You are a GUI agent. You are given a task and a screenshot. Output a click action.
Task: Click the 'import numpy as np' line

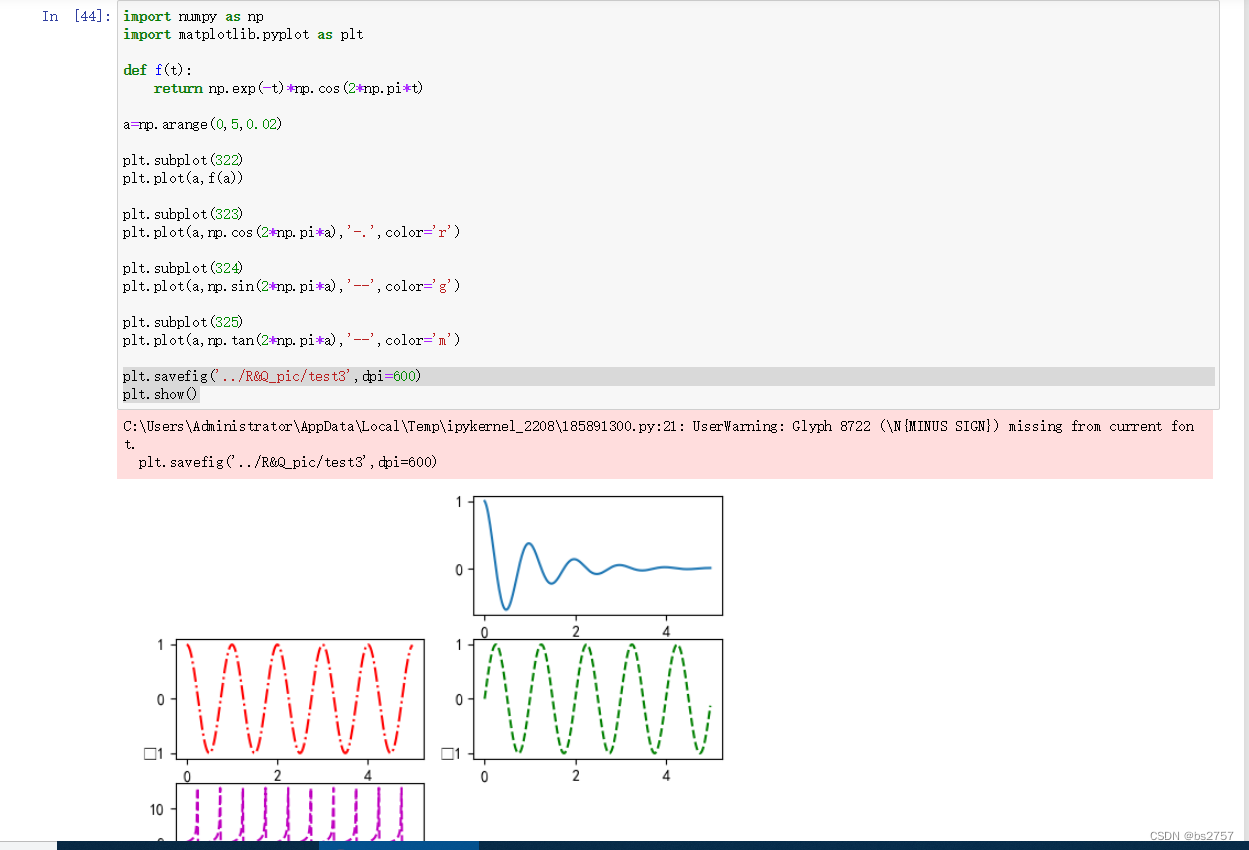[x=193, y=17]
